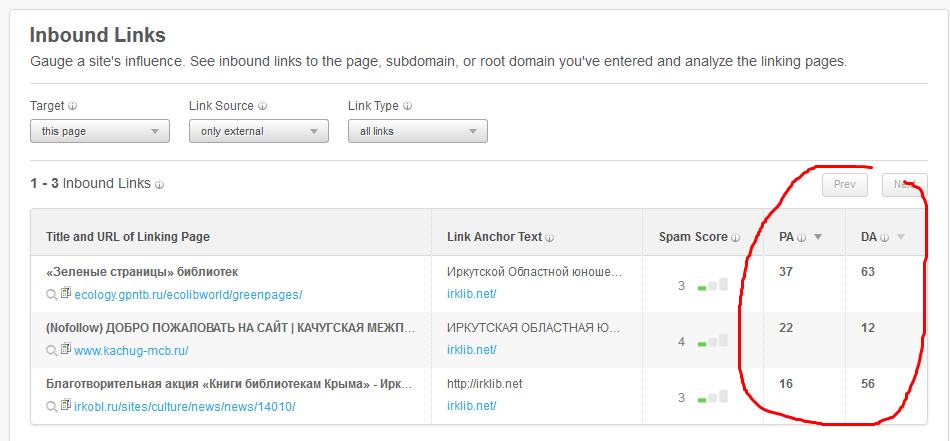The height and width of the screenshot is (441, 950).
Task: Open the www.kachug-mcb.ru/ link
Action: (x=131, y=351)
